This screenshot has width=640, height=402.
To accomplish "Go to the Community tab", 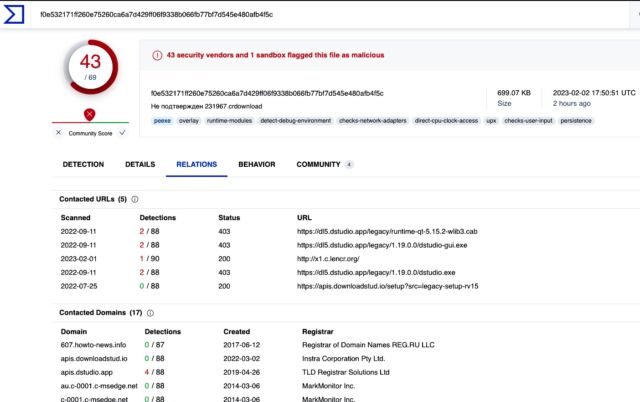I will point(318,164).
